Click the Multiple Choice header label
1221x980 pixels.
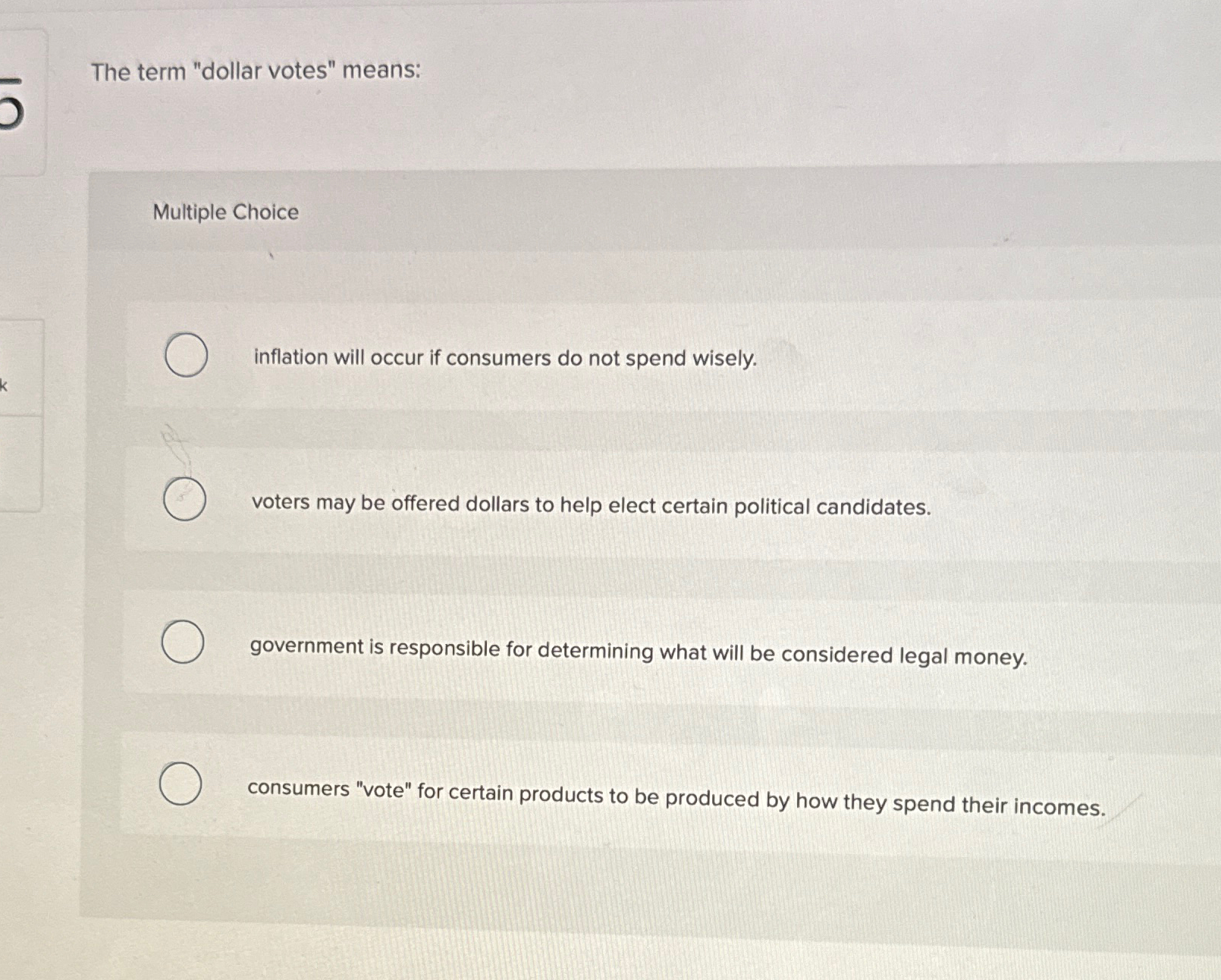point(225,212)
